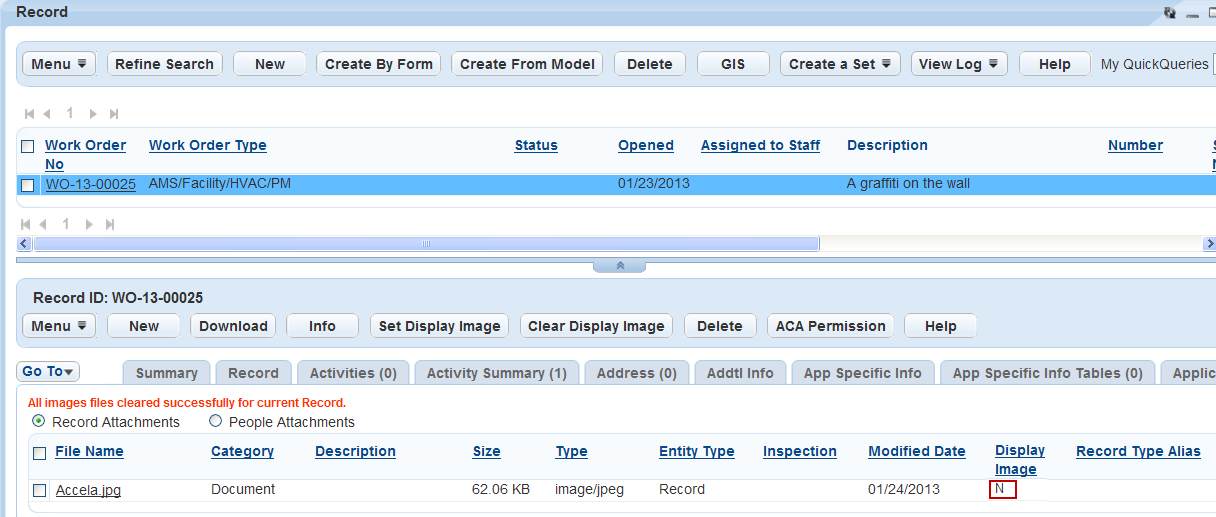1216x517 pixels.
Task: Click the pop-out icon in Record title bar
Action: [1170, 13]
